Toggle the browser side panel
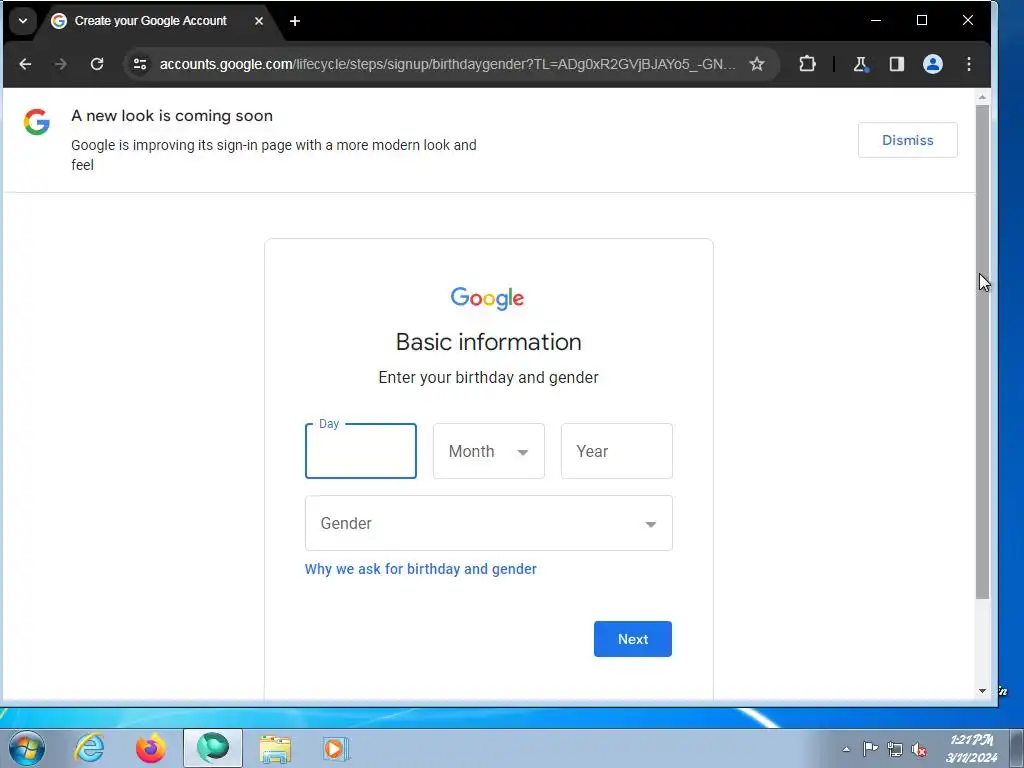1024x768 pixels. [x=897, y=64]
